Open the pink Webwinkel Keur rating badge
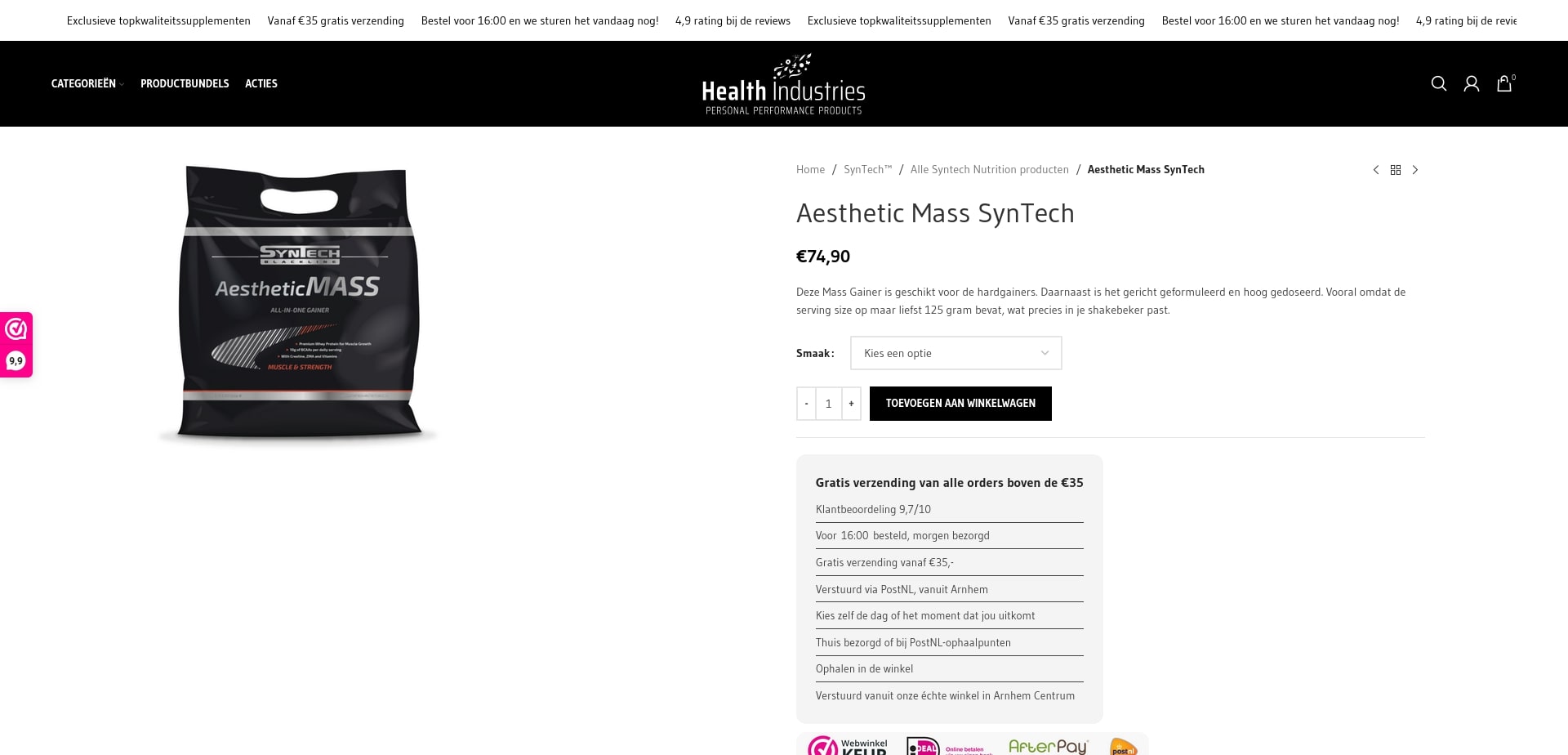1568x755 pixels. click(16, 345)
